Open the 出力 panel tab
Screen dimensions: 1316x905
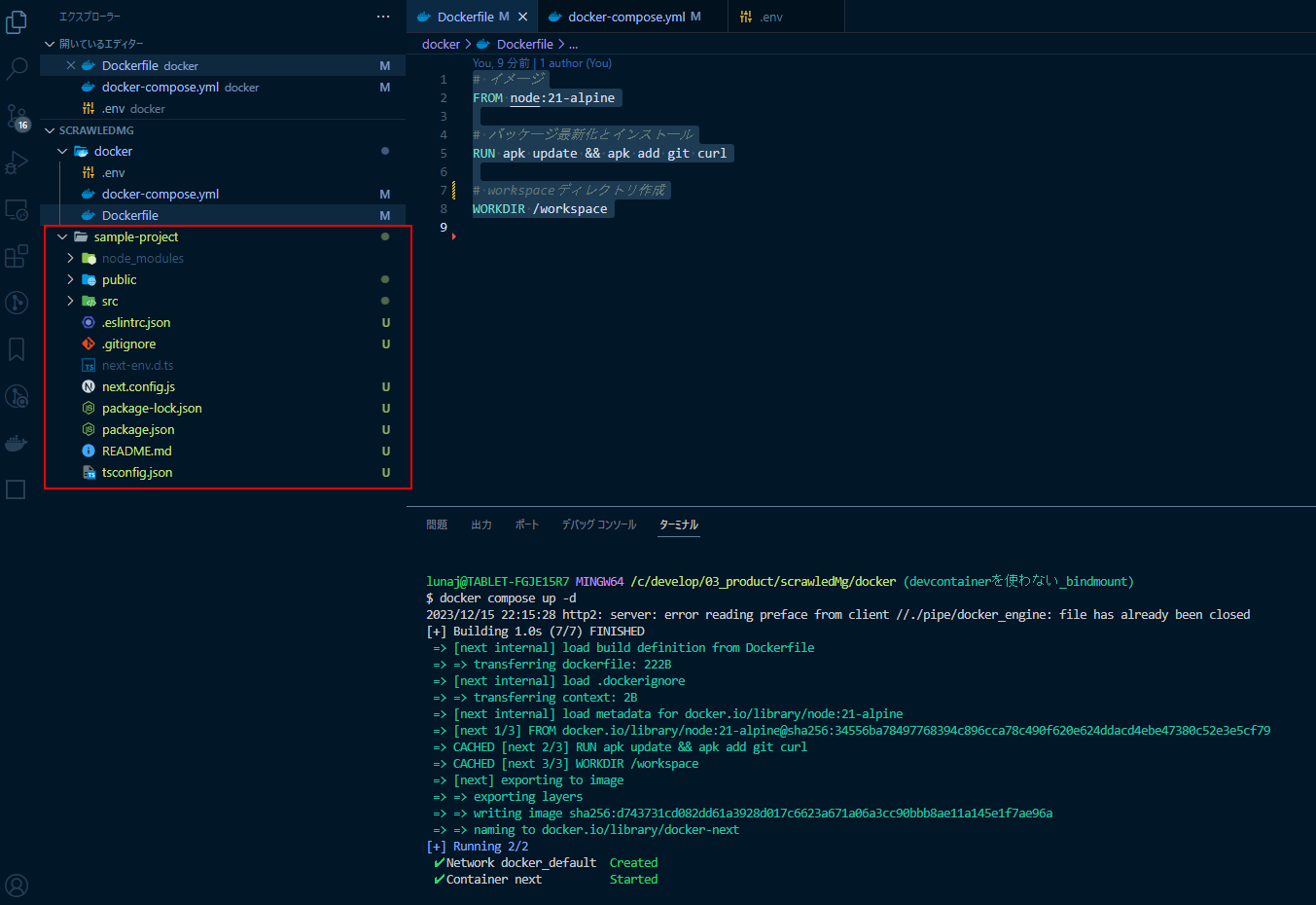point(481,525)
